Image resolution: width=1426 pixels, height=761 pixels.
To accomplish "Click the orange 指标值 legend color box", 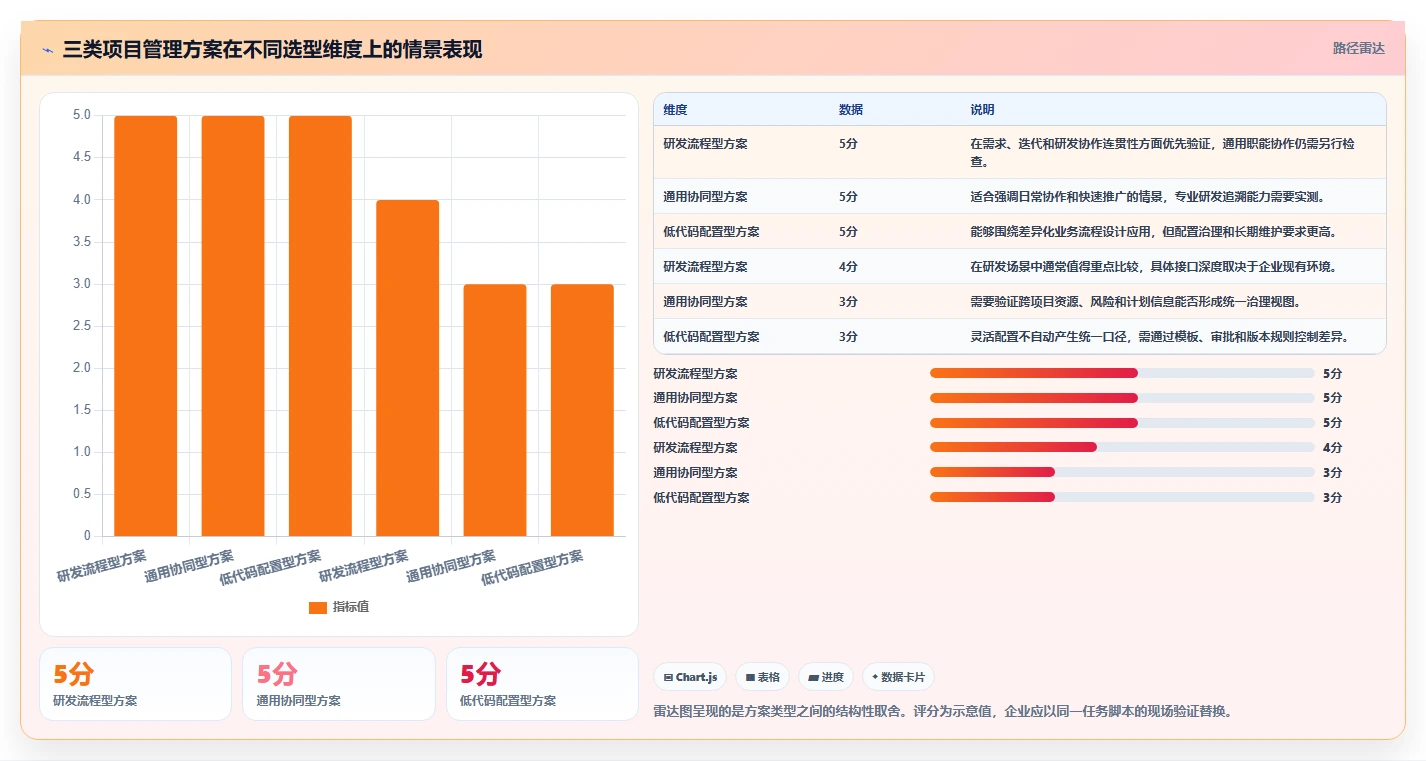I will coord(318,607).
